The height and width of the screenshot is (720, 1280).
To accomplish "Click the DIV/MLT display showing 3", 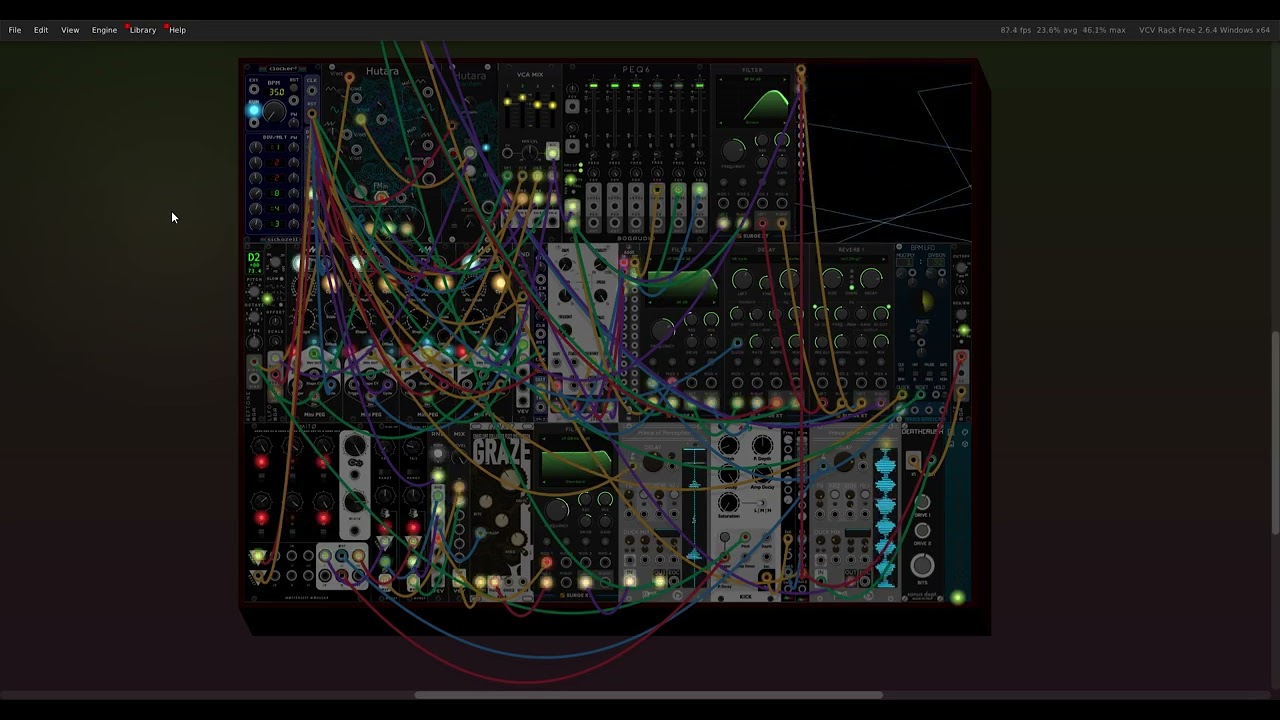I will (x=277, y=224).
